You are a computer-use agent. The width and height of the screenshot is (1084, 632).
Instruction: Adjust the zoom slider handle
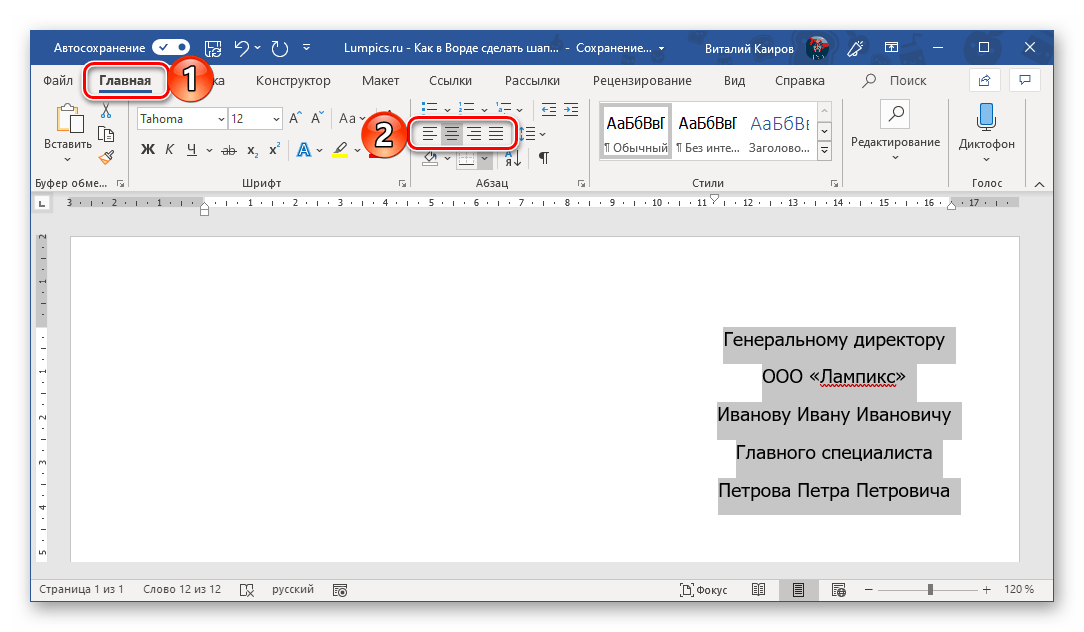point(930,590)
